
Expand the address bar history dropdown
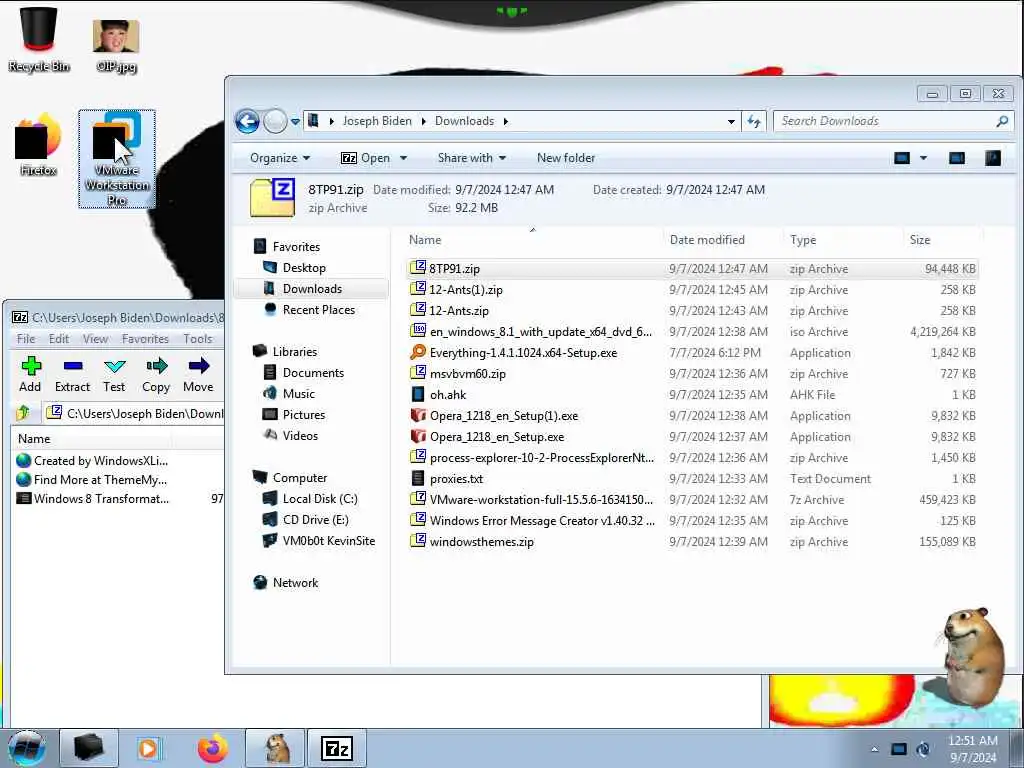tap(731, 121)
